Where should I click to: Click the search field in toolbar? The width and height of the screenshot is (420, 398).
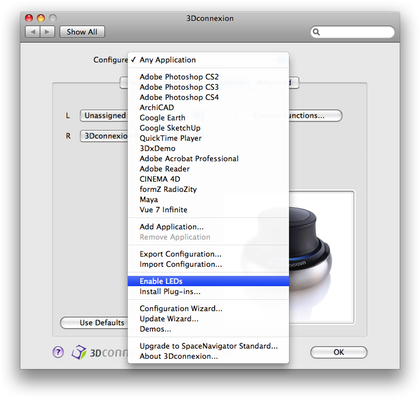coord(352,32)
